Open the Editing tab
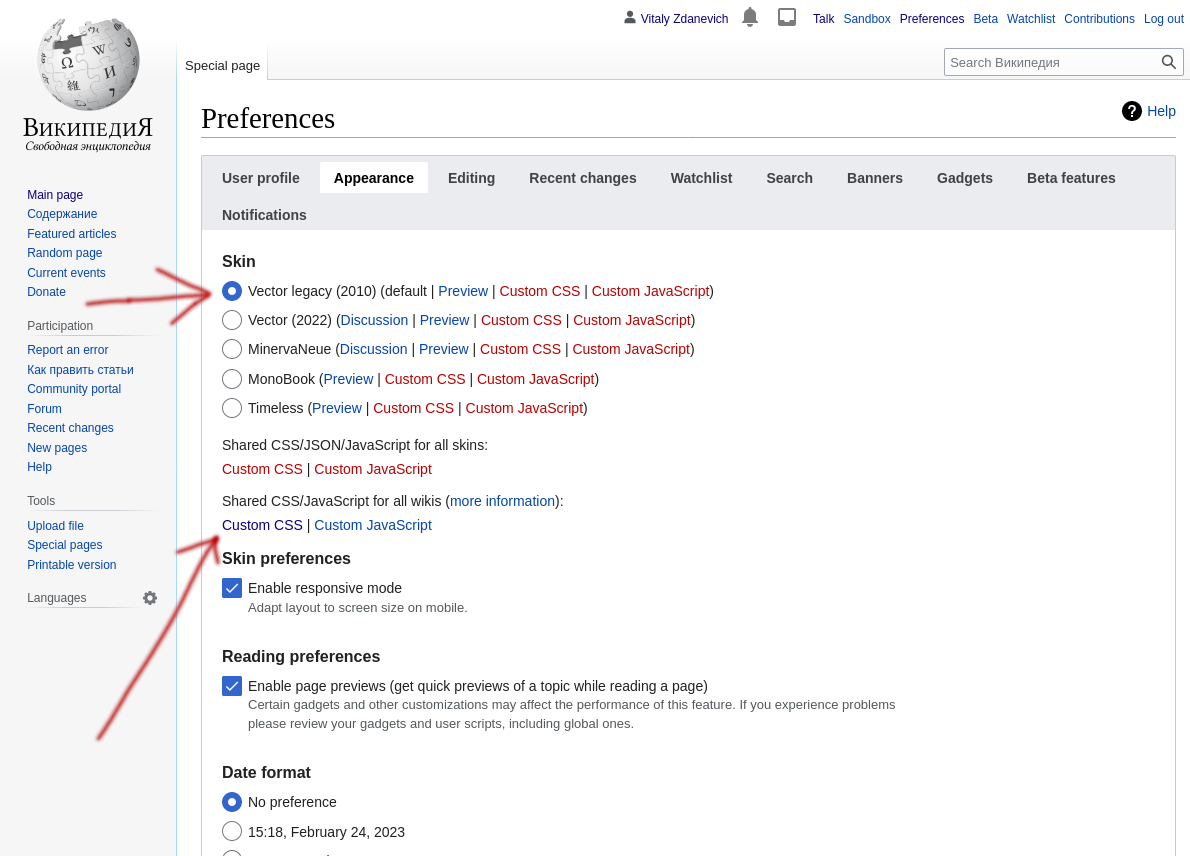1190x856 pixels. [471, 178]
